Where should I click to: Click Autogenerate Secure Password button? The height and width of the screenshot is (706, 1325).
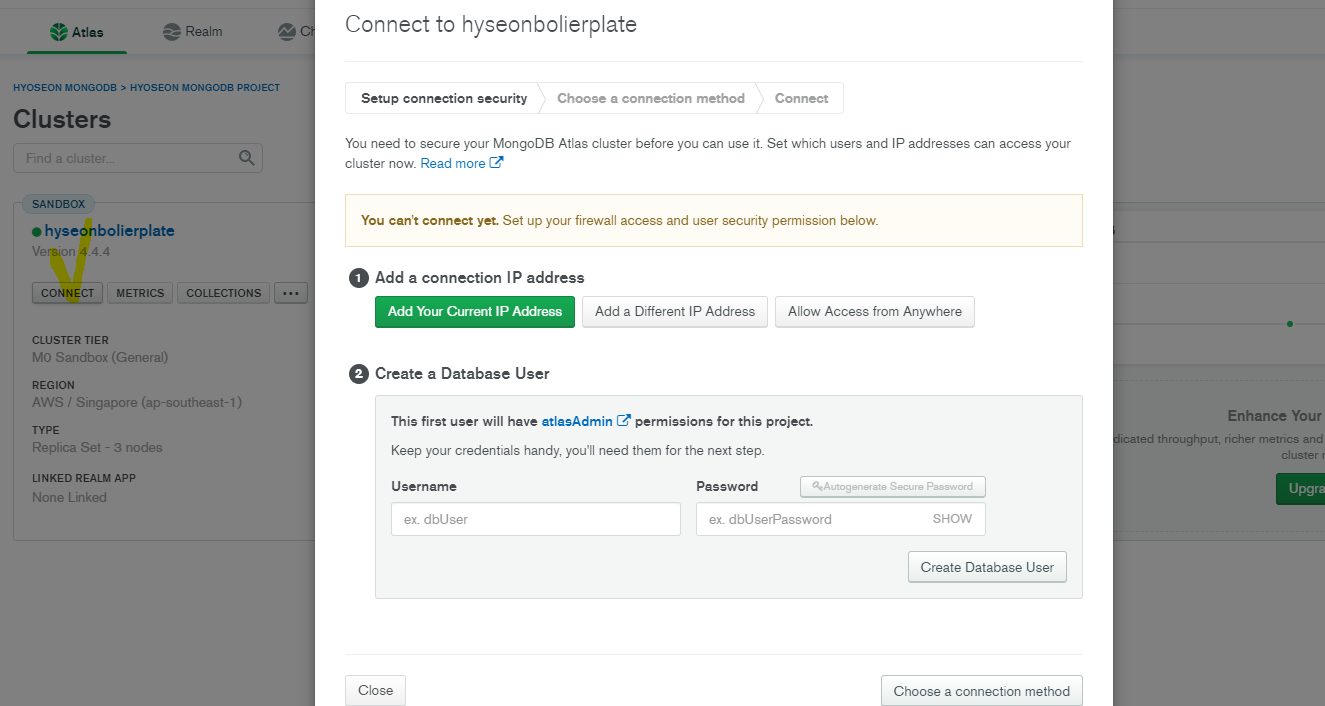[x=893, y=486]
